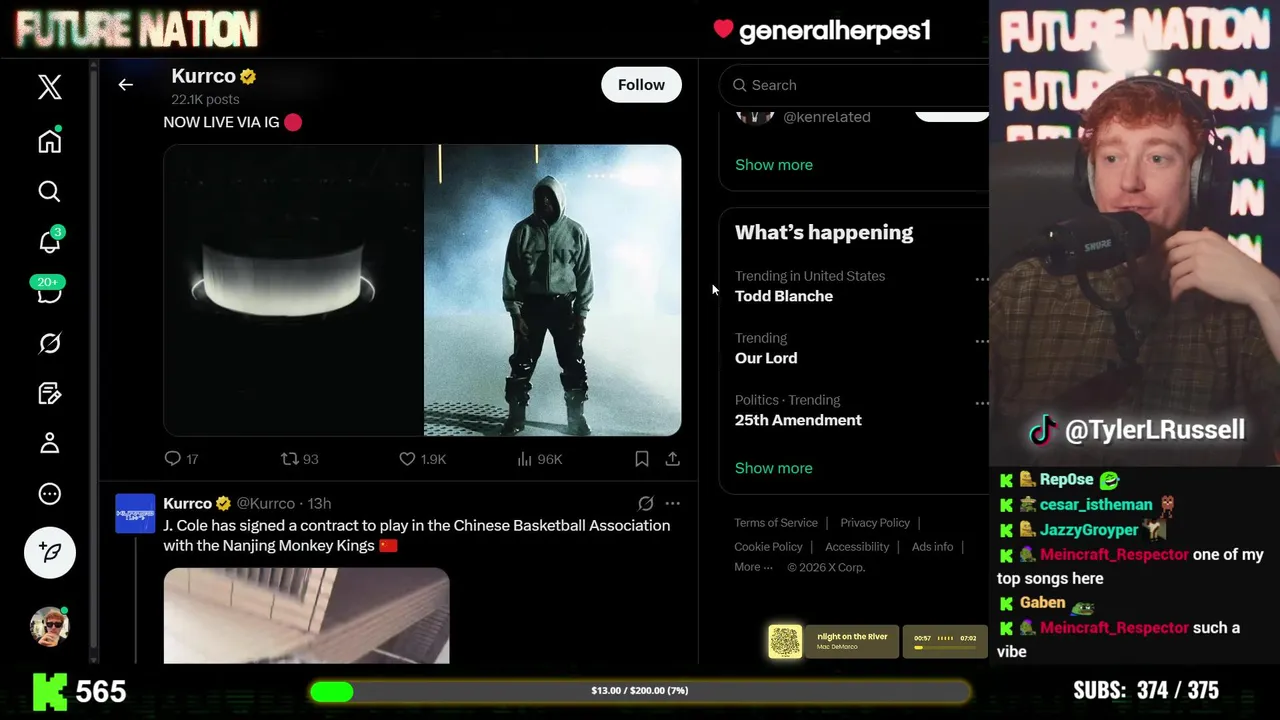The height and width of the screenshot is (720, 1280).
Task: Go to the Home feed icon
Action: (49, 141)
